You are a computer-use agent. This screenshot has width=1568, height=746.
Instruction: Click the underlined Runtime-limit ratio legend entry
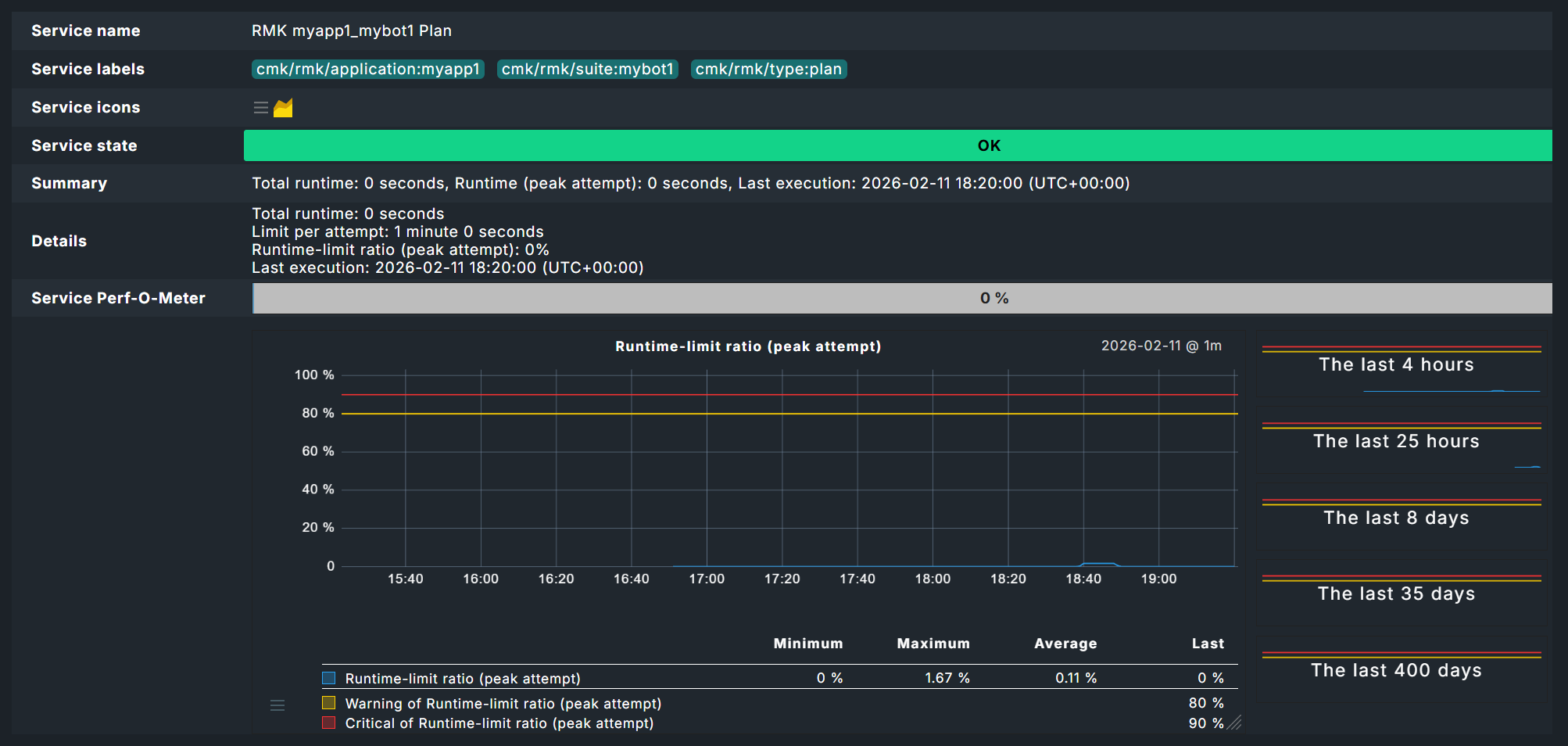(x=461, y=678)
